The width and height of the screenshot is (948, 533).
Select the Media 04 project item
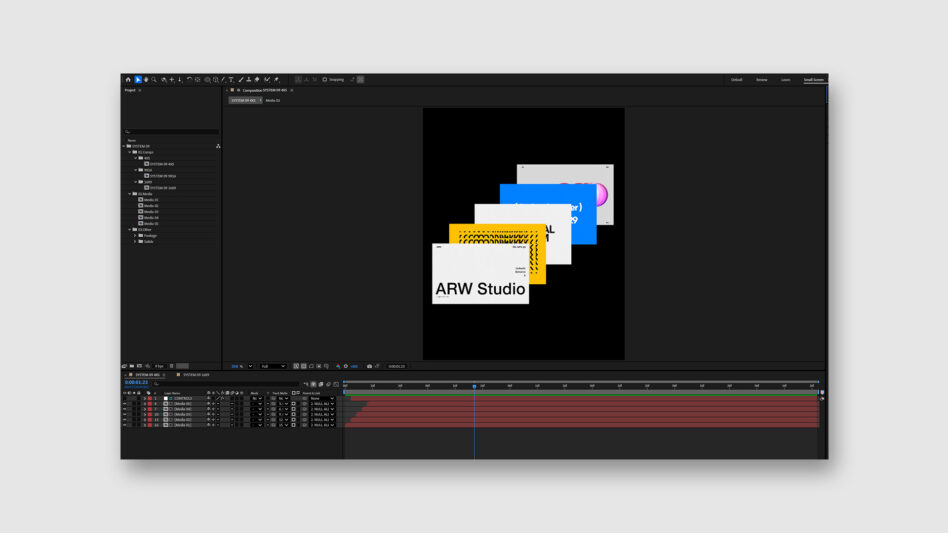[x=151, y=218]
